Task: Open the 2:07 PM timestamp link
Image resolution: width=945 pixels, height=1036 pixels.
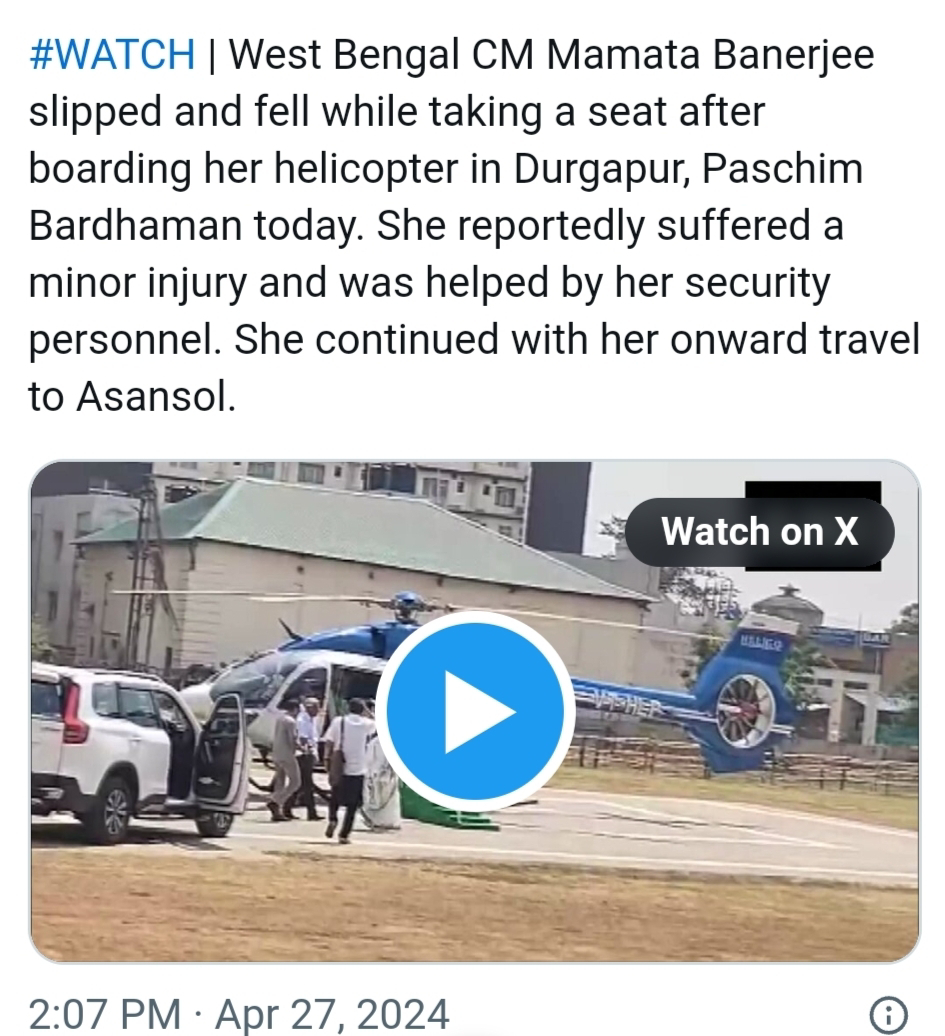Action: (x=104, y=1014)
